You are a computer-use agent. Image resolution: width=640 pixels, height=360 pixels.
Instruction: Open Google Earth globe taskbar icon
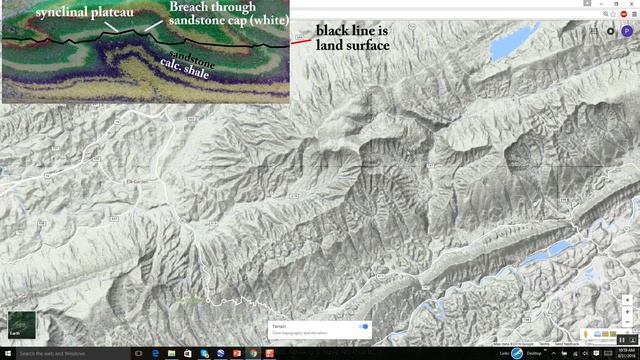click(220, 353)
